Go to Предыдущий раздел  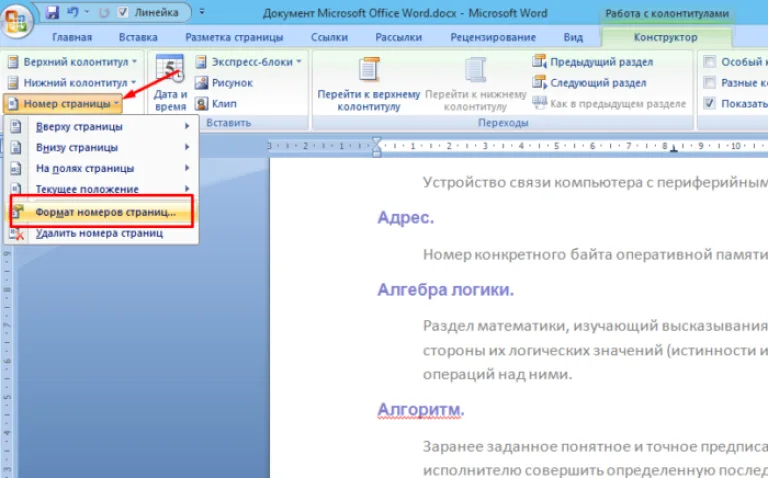(x=601, y=62)
